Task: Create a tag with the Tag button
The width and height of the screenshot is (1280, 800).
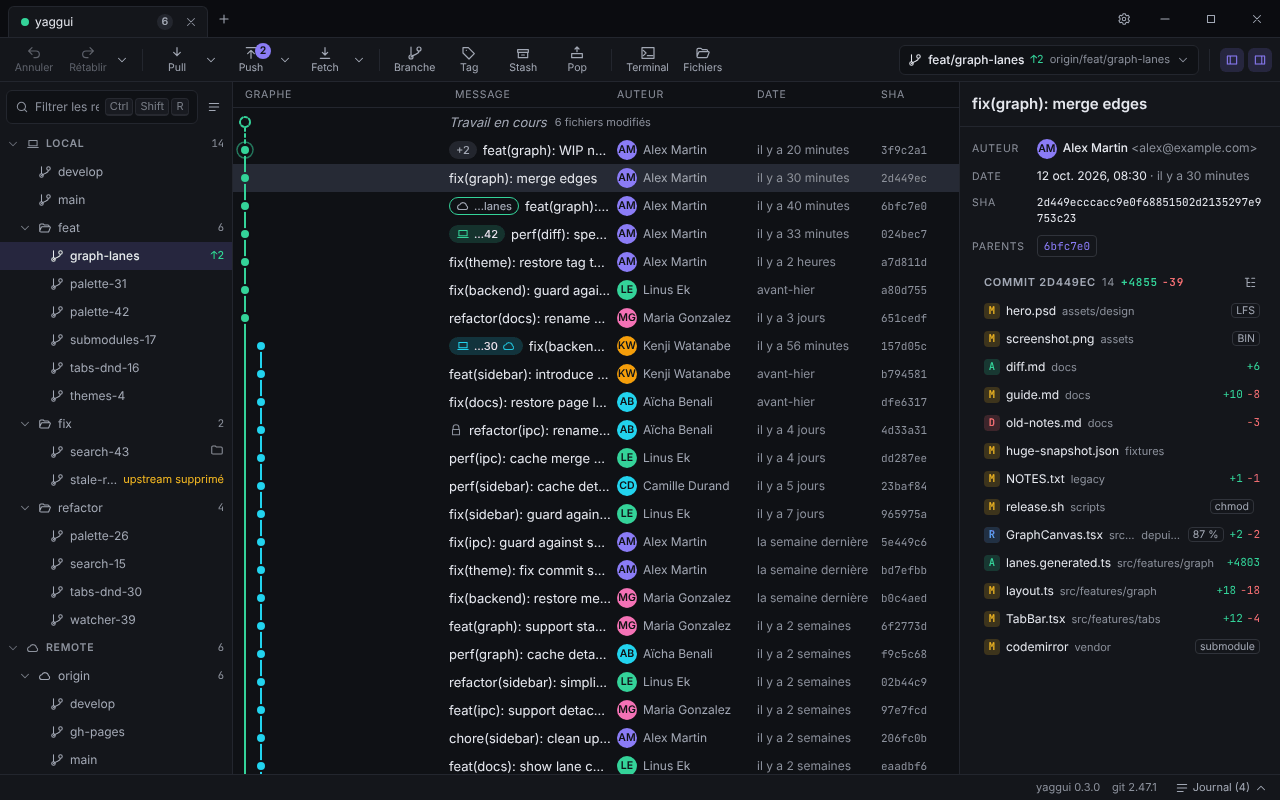Action: pyautogui.click(x=469, y=59)
